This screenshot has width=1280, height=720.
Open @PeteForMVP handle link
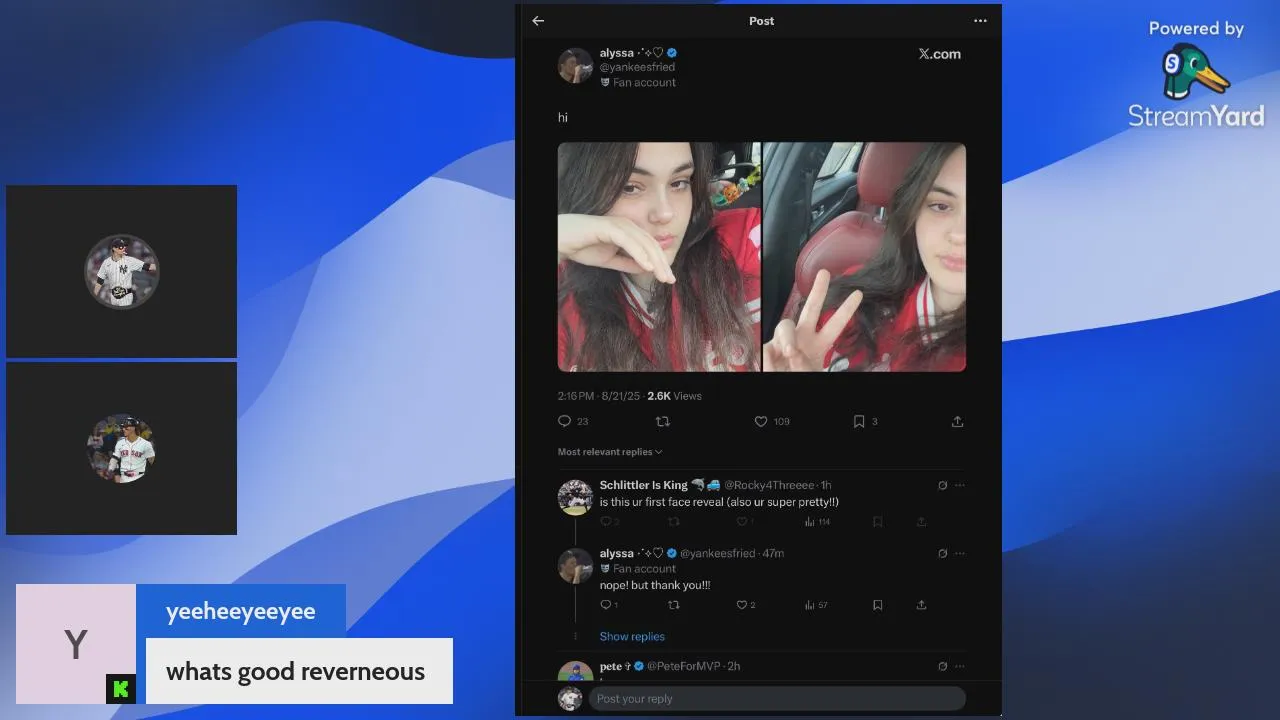tap(684, 666)
